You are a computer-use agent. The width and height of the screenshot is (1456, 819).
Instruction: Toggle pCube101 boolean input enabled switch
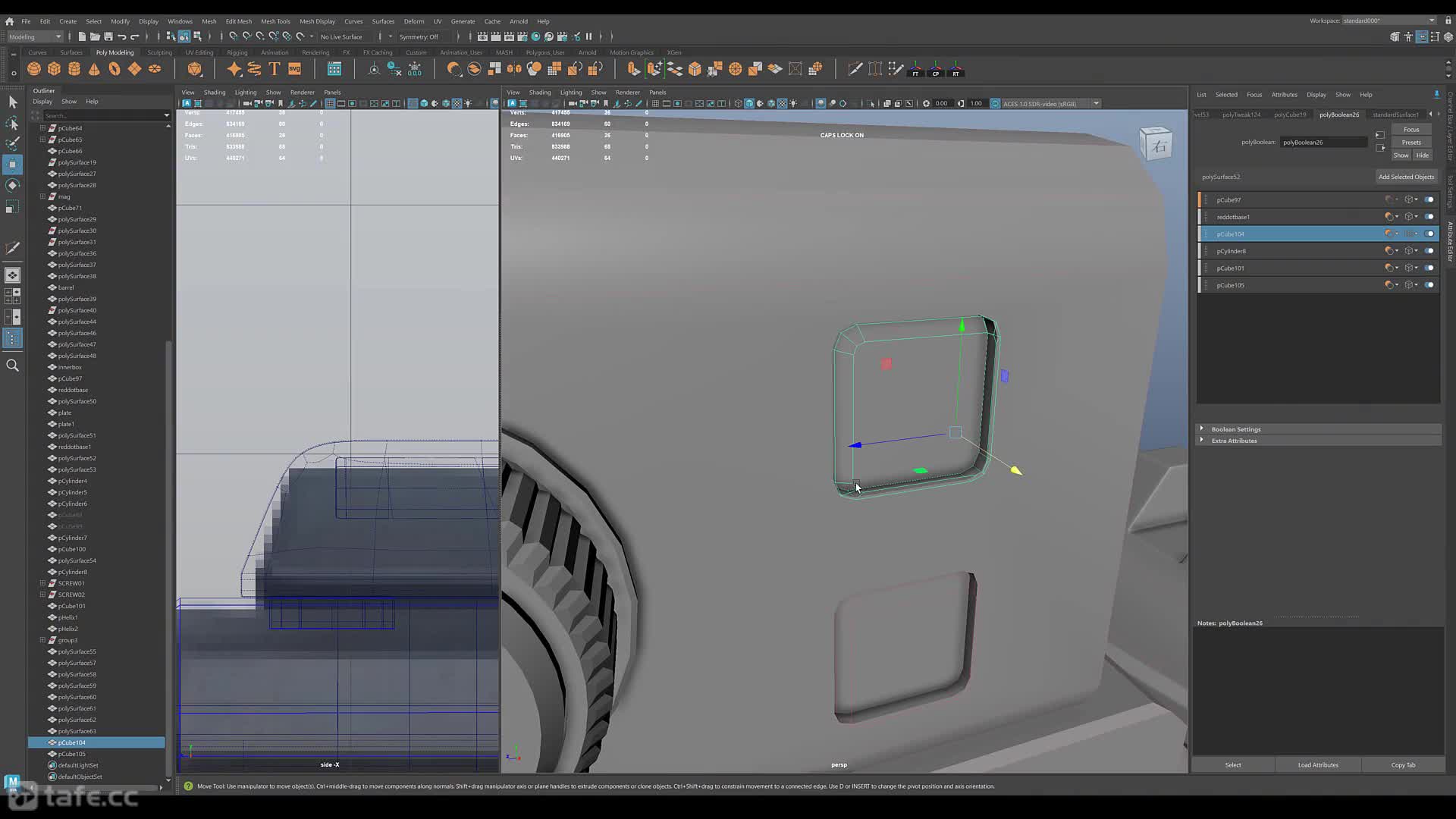[x=1429, y=268]
